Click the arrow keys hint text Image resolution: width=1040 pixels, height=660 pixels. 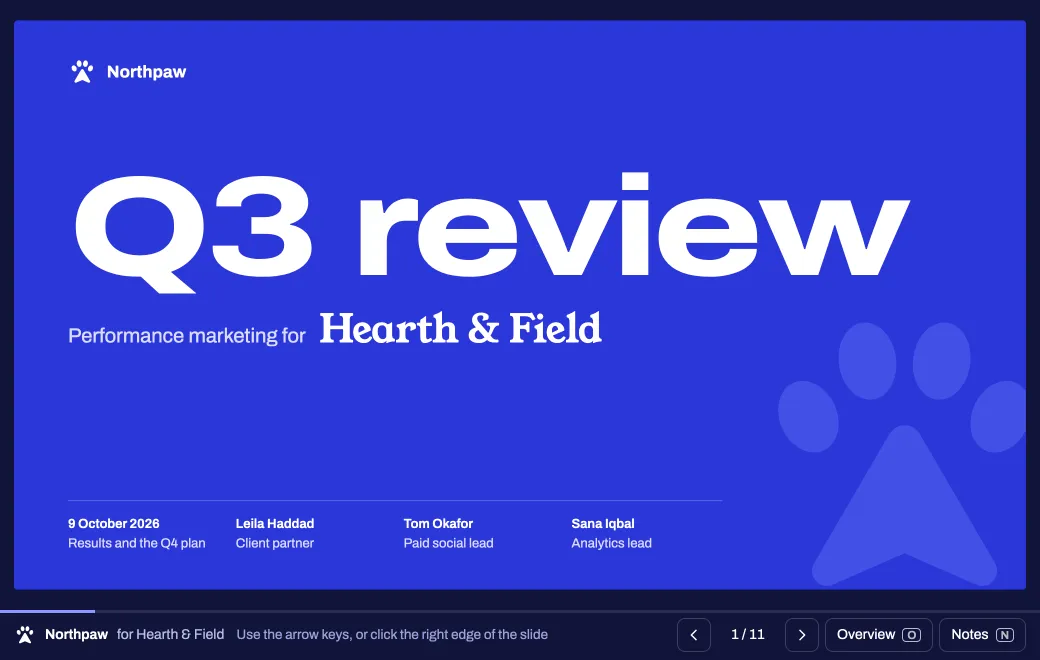pyautogui.click(x=392, y=635)
